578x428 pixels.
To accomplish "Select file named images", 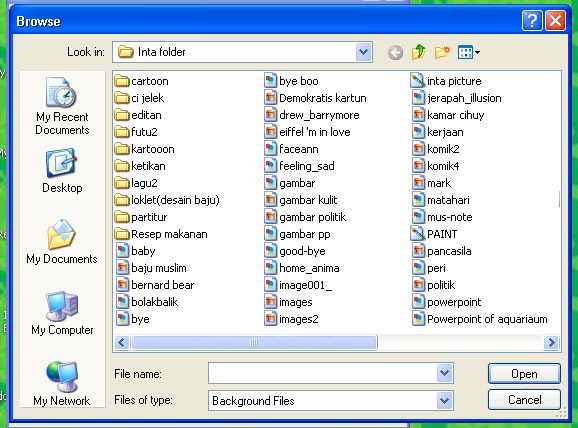I will [x=288, y=302].
